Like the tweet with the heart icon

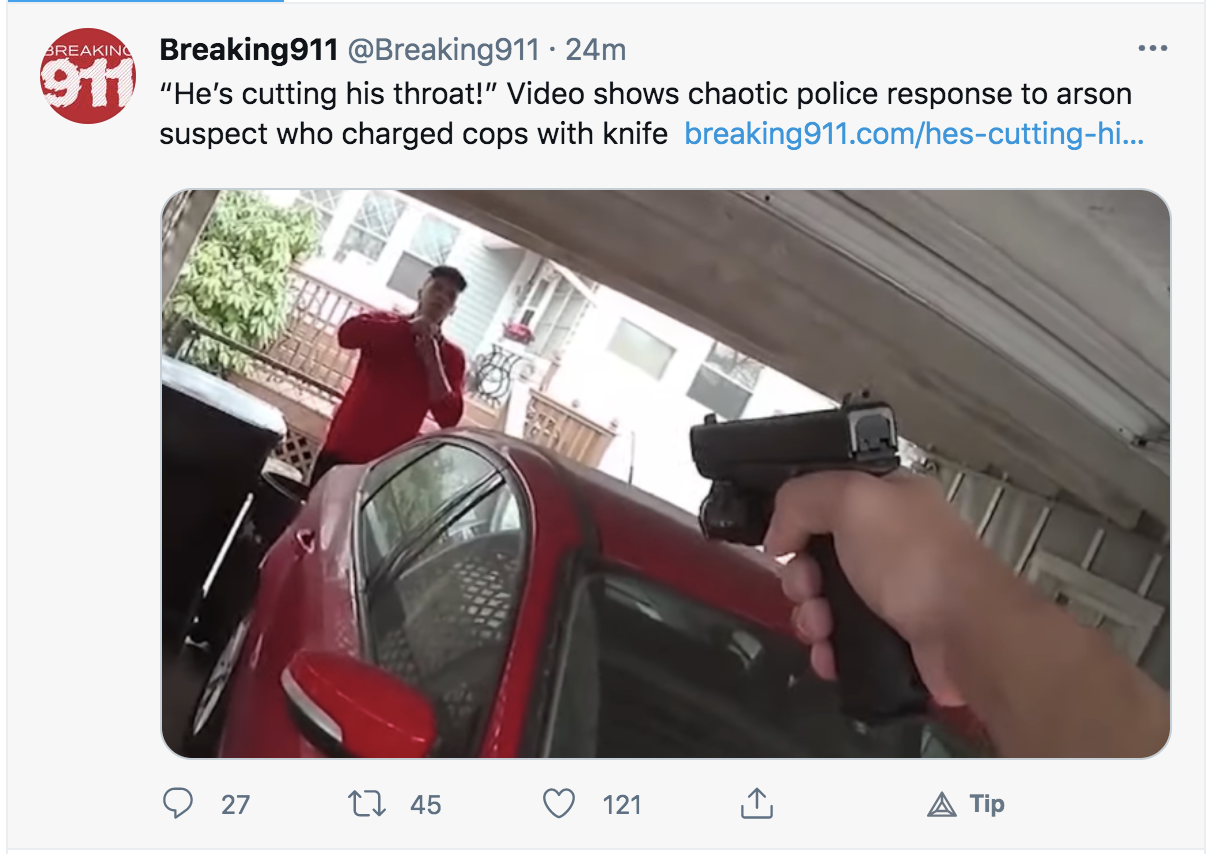[x=559, y=803]
